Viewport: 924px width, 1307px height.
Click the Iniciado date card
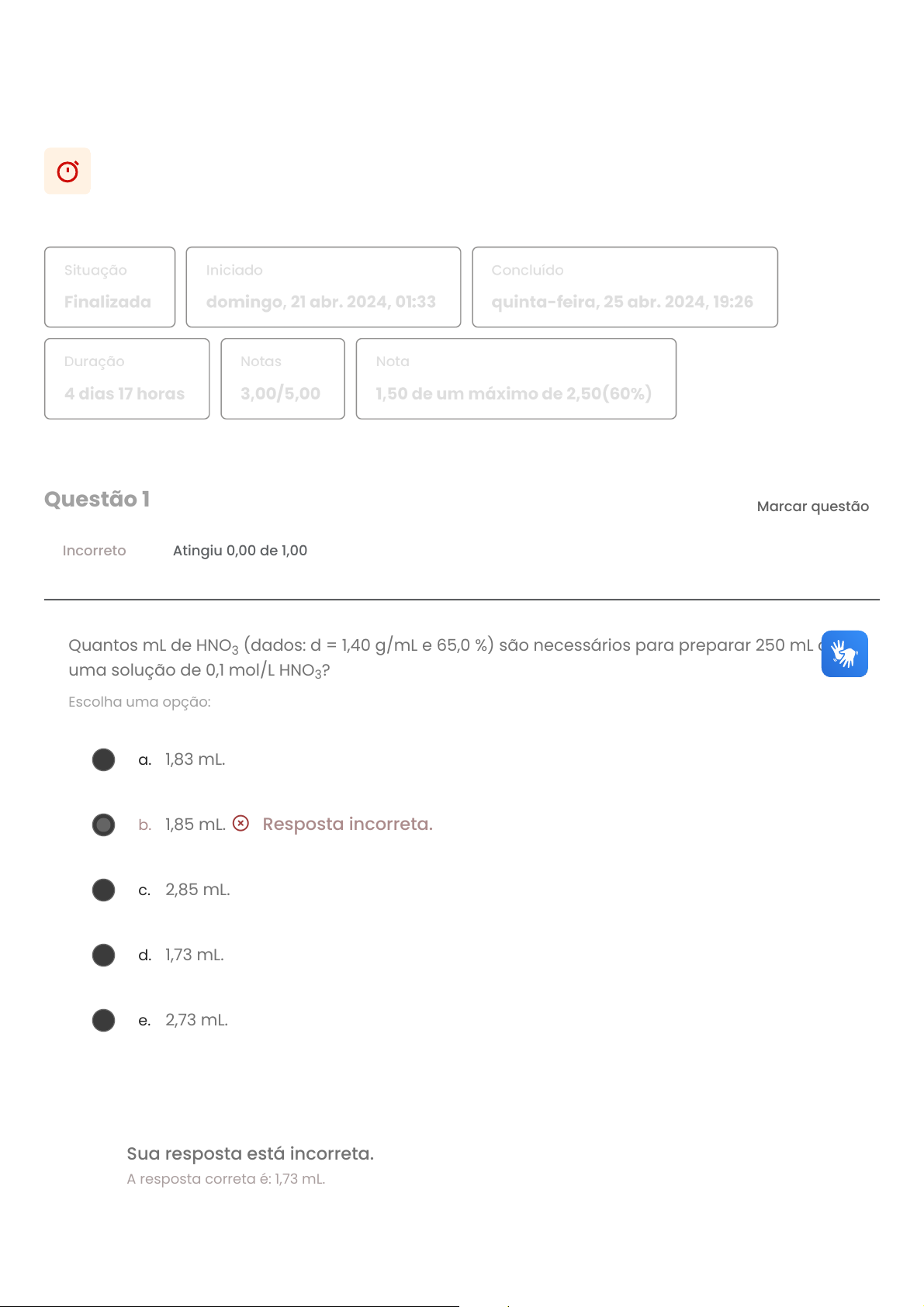323,287
